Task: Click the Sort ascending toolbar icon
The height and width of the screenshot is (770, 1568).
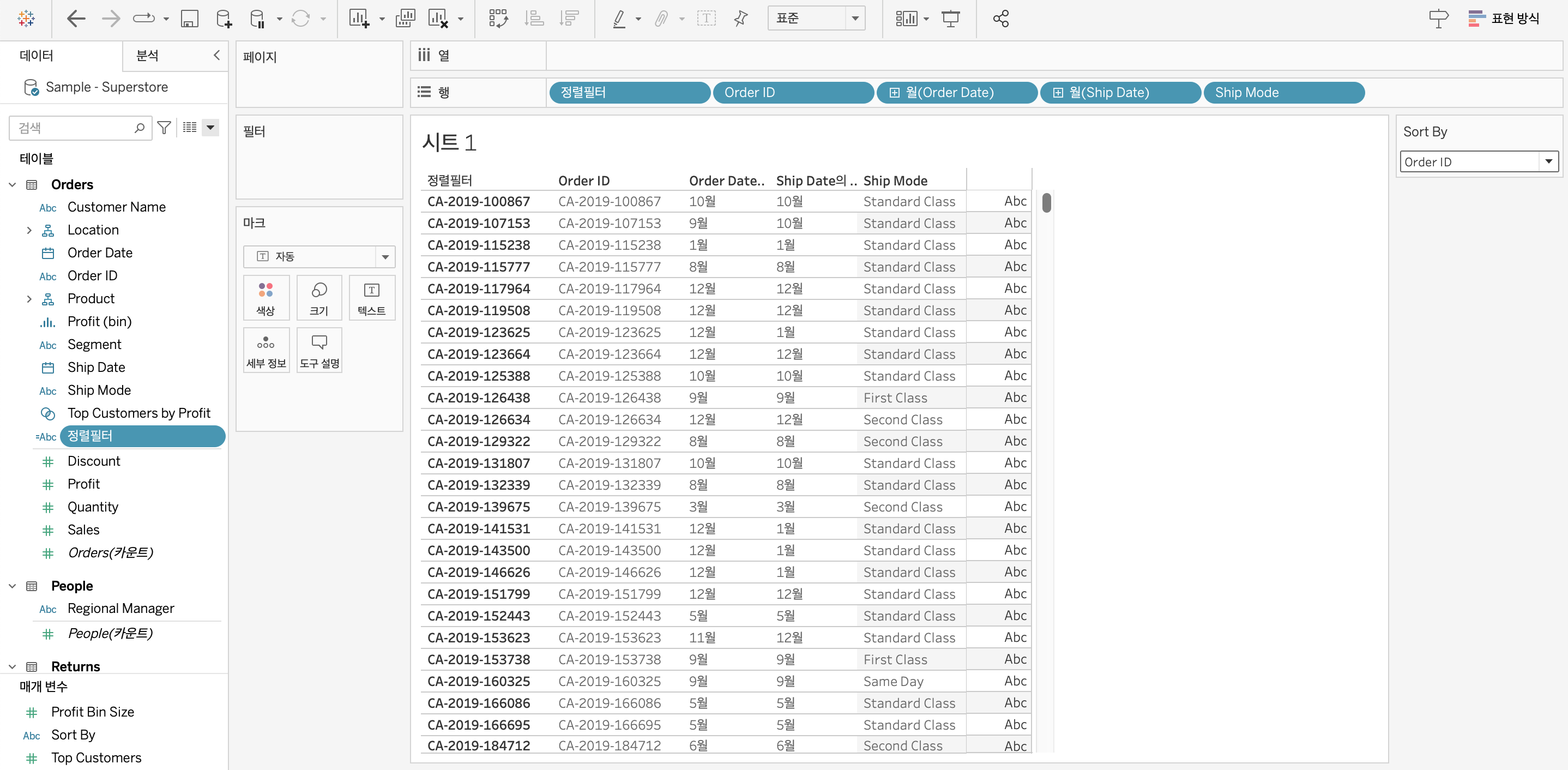Action: 534,19
